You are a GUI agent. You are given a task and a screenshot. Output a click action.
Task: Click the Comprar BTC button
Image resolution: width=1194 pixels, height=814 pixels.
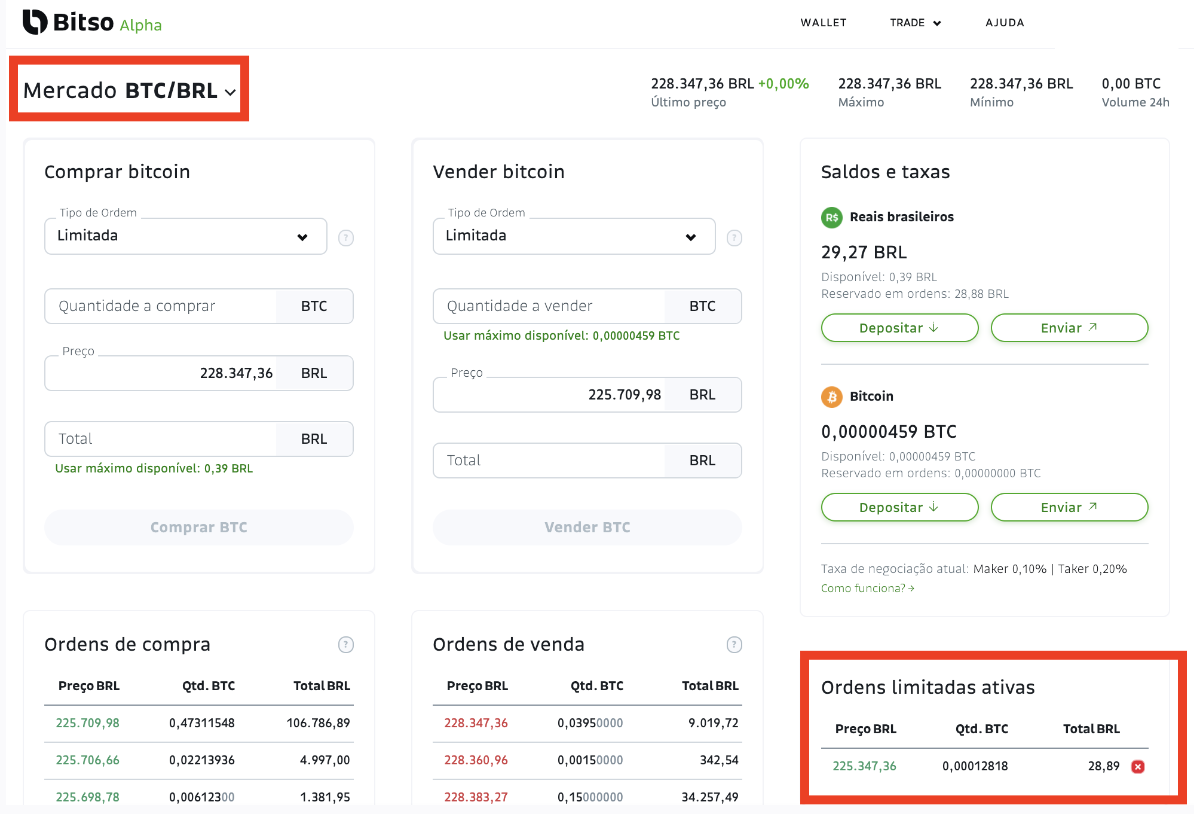point(199,527)
